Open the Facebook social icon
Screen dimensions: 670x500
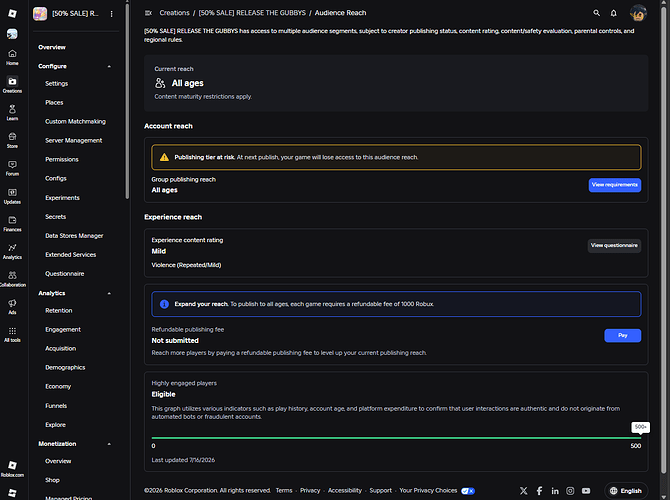coord(540,491)
